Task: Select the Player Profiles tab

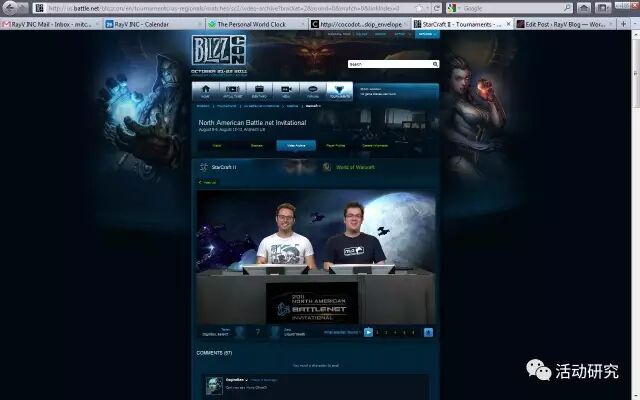Action: pos(336,145)
